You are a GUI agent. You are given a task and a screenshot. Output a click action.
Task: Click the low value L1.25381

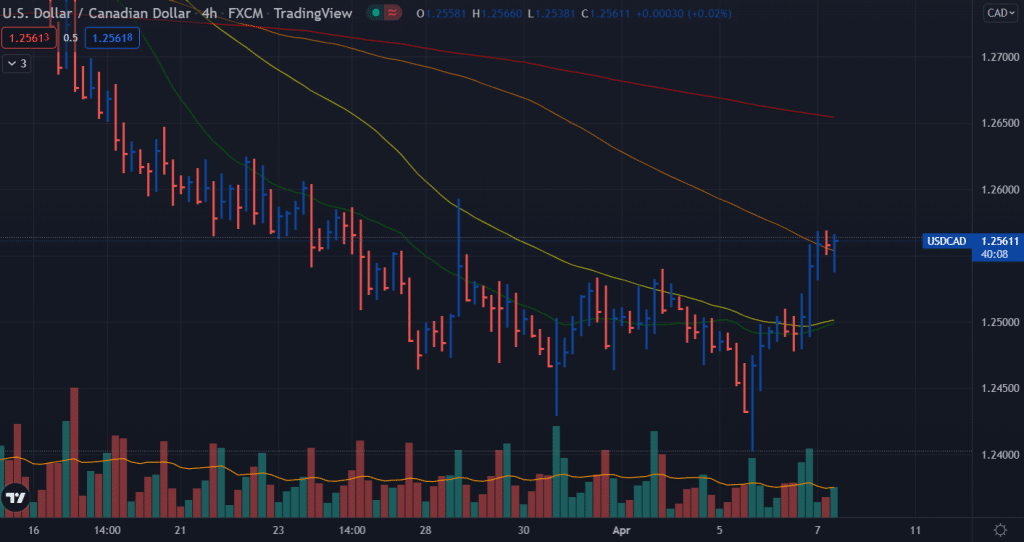coord(552,13)
